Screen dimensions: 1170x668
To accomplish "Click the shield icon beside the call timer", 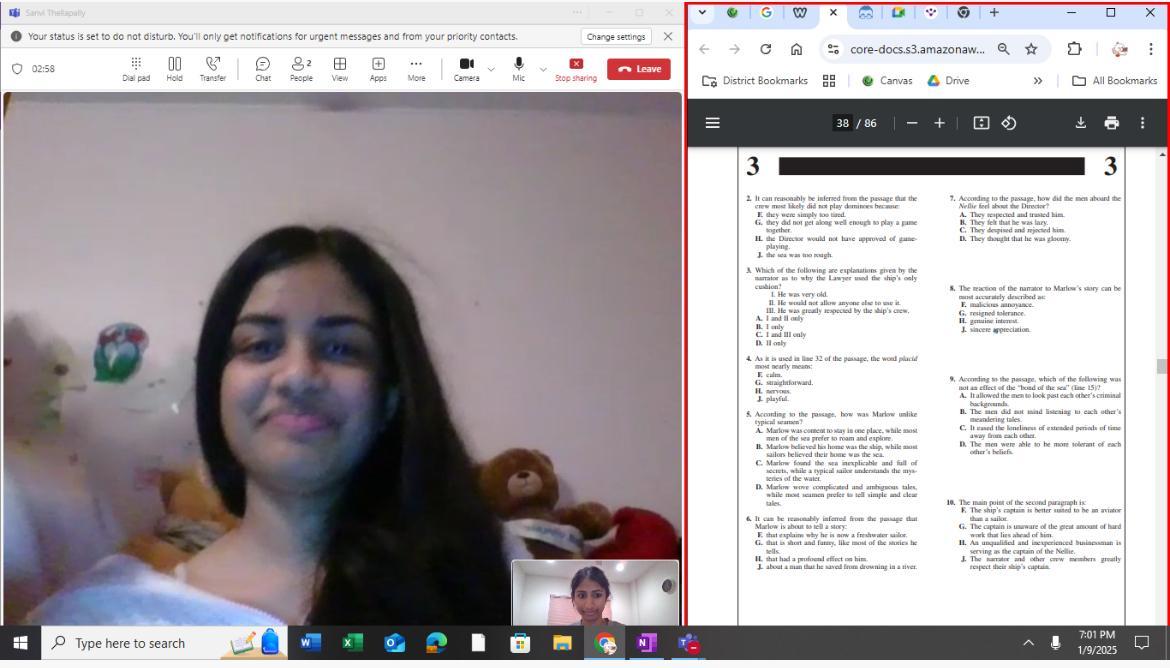I will point(17,69).
